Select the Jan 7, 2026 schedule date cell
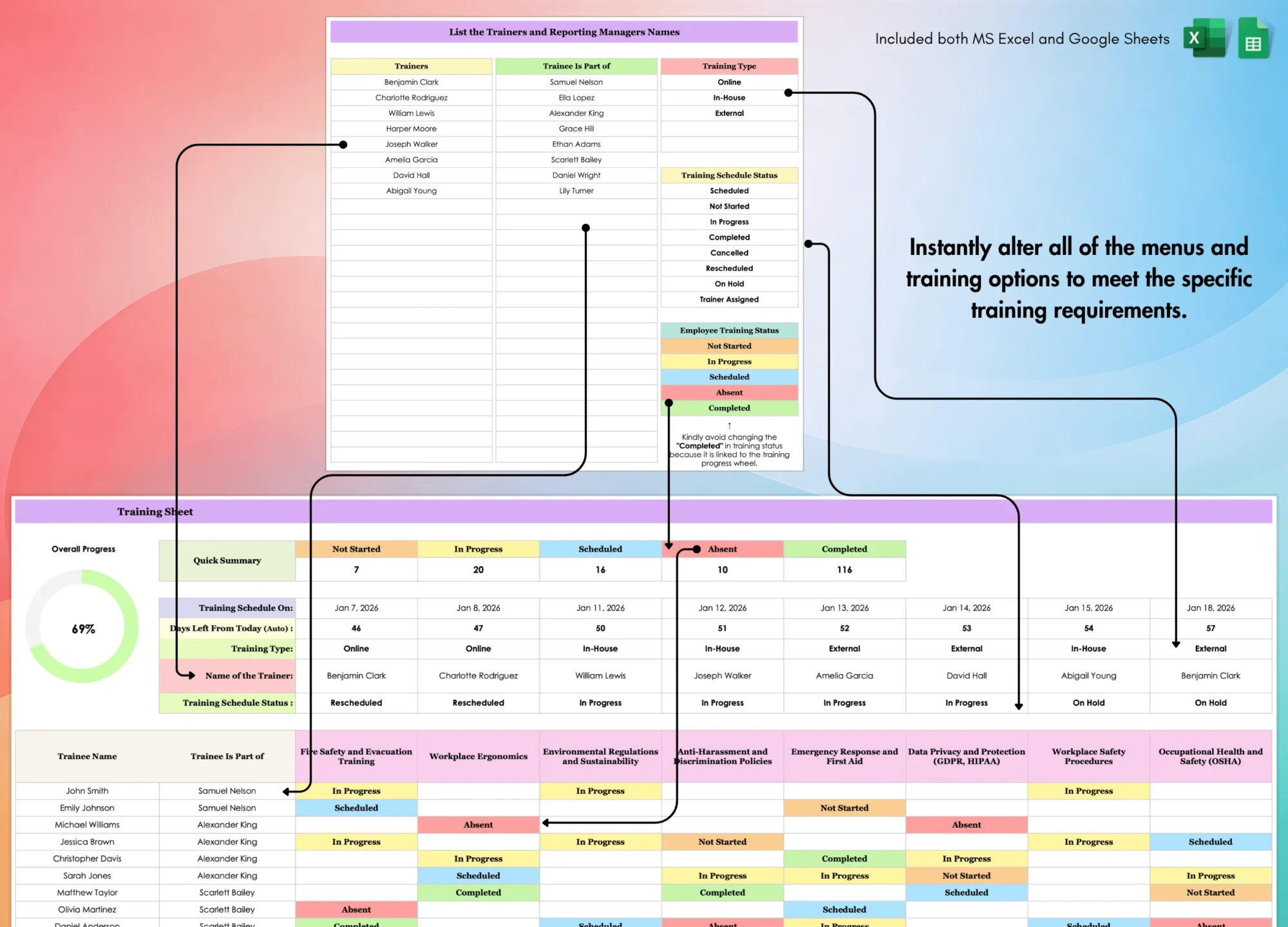The image size is (1288, 927). [356, 608]
